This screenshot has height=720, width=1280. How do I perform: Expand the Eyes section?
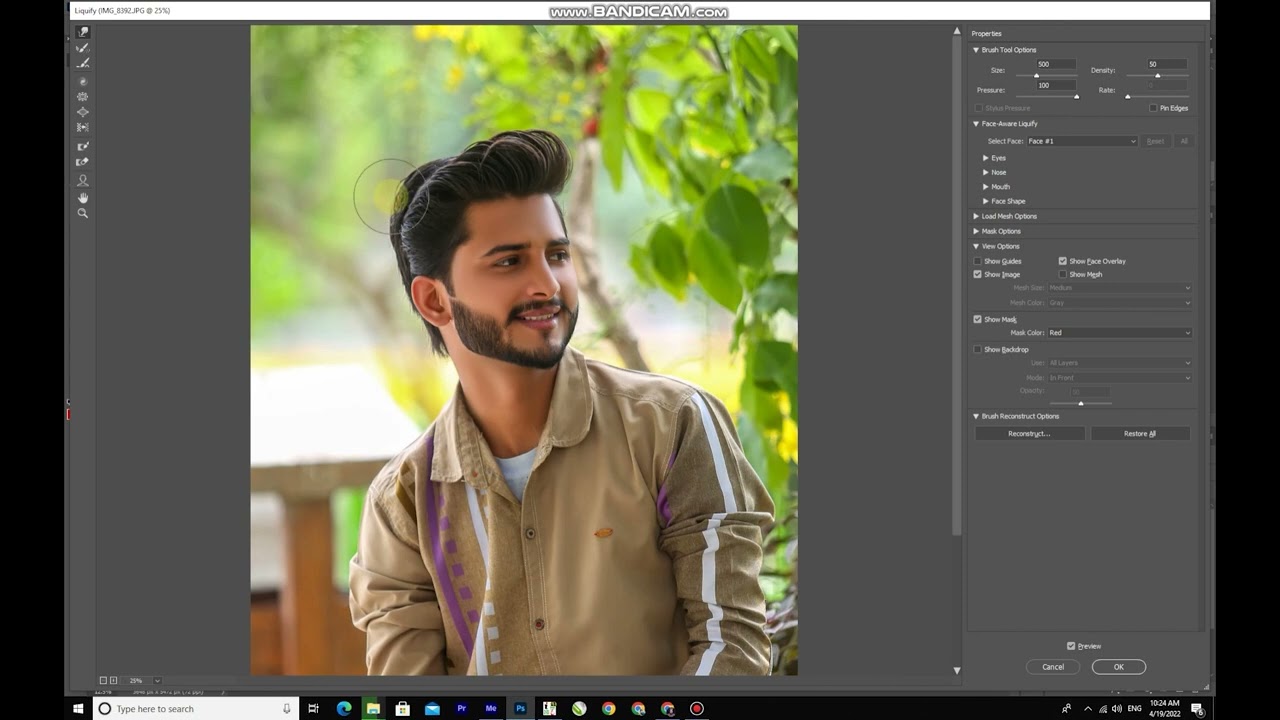(x=986, y=158)
